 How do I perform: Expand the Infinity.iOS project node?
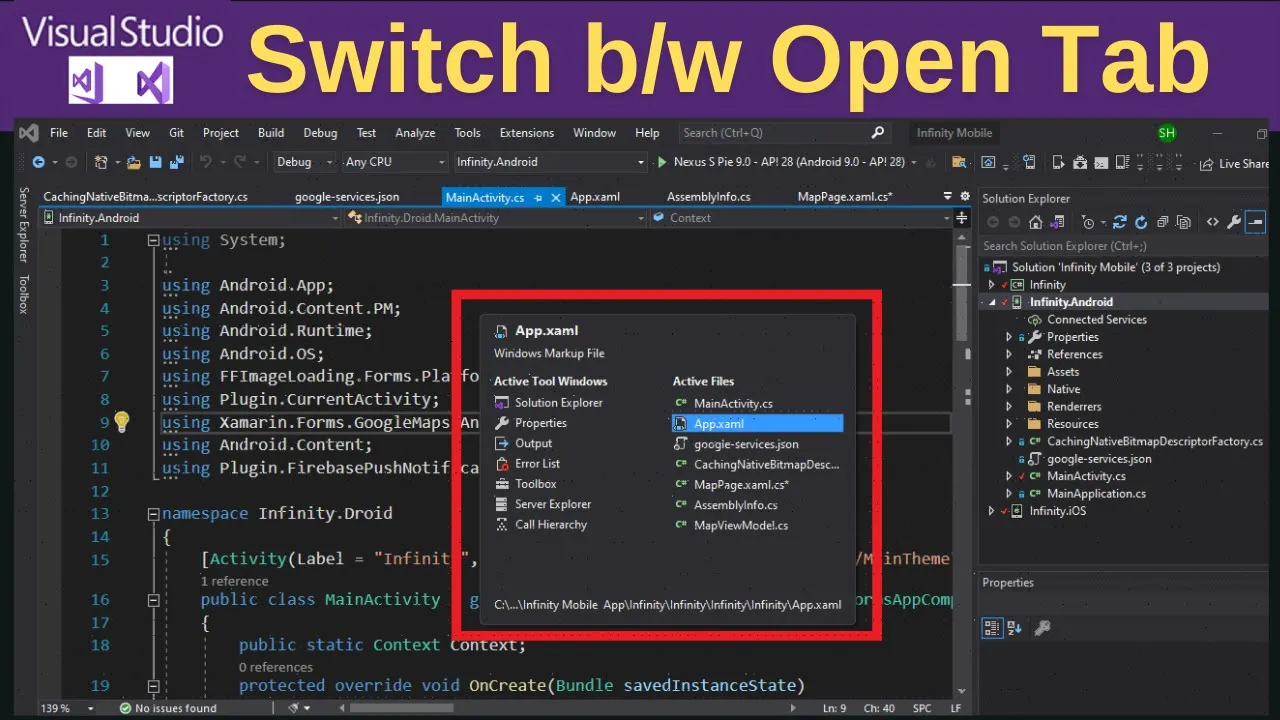(991, 511)
